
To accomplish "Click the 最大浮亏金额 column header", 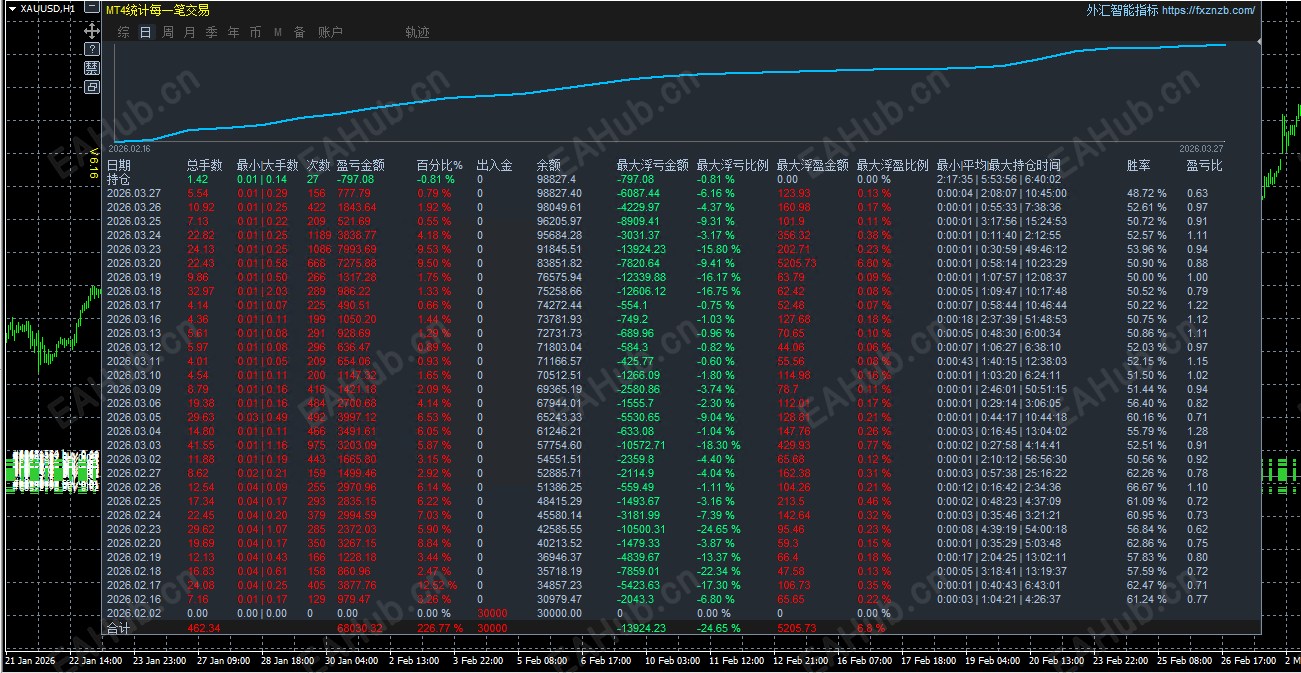I will [x=653, y=165].
